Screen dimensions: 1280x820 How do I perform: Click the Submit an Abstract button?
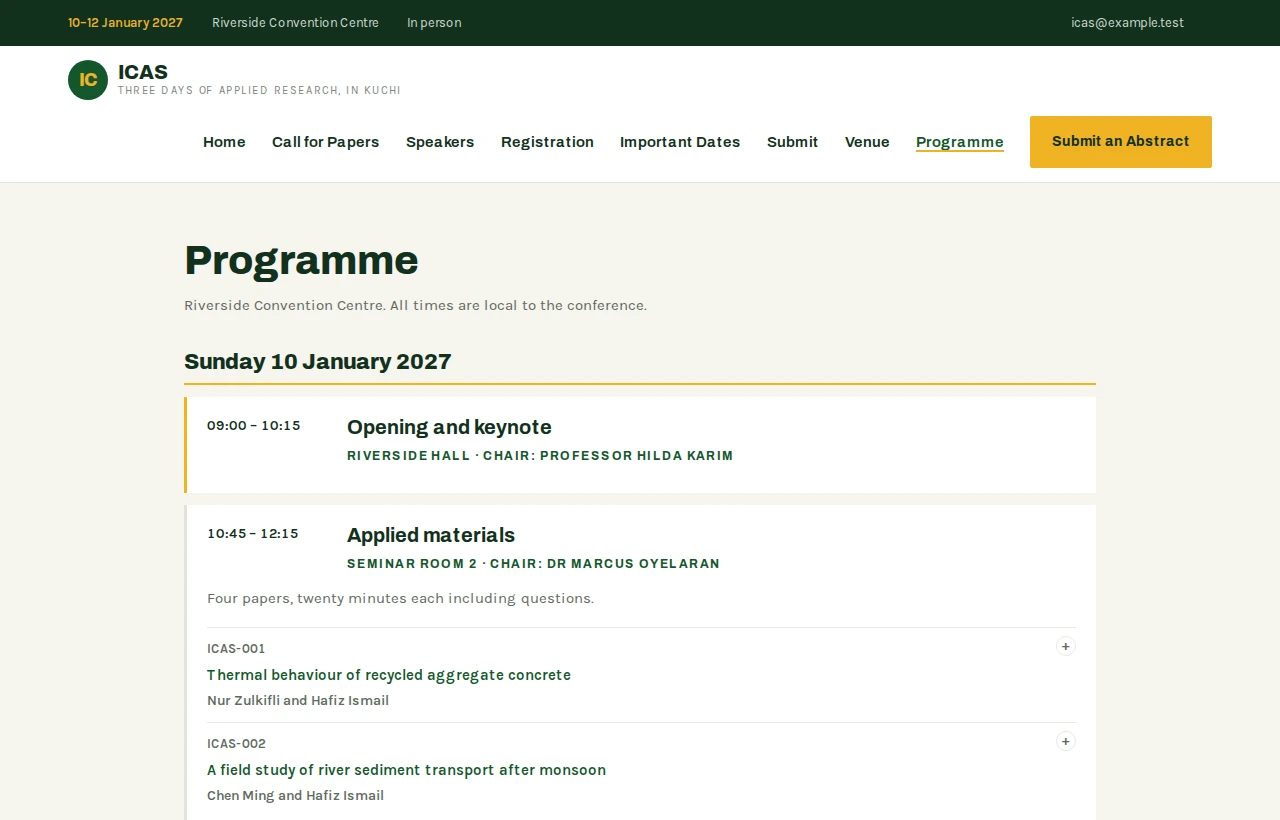[x=1121, y=142]
